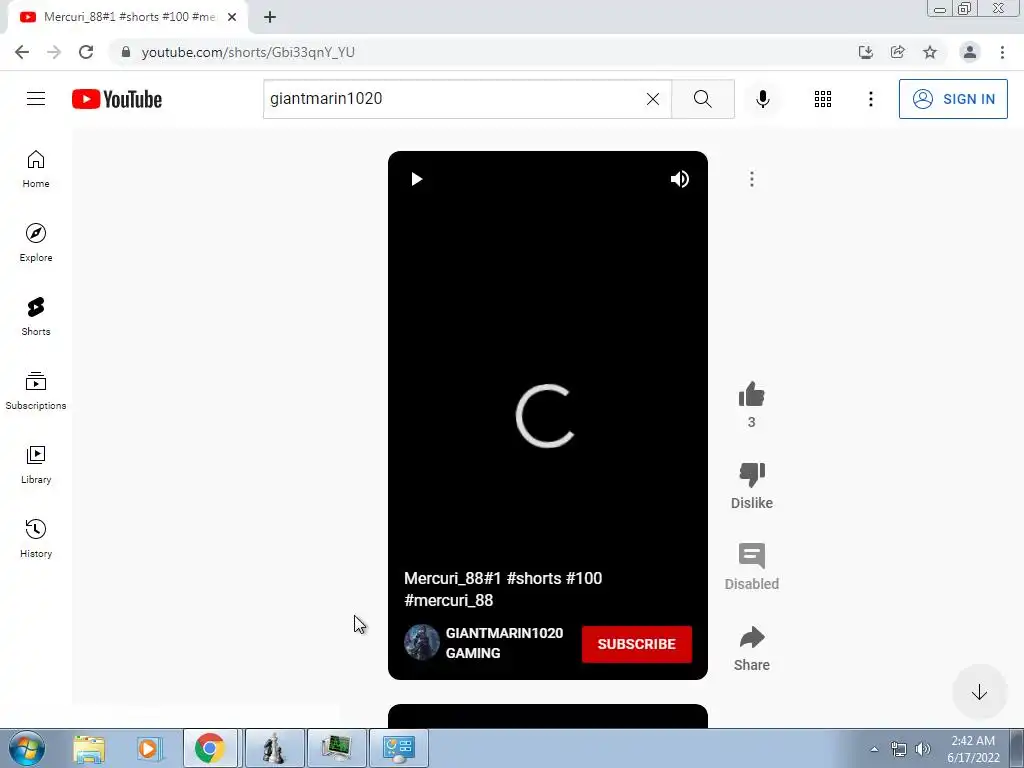This screenshot has width=1024, height=768.
Task: Open GIANTMARIN1020 GAMING channel avatar
Action: pos(421,643)
